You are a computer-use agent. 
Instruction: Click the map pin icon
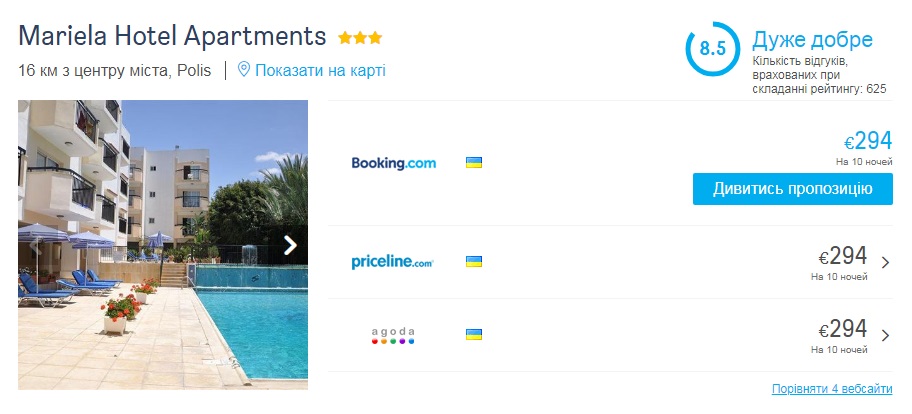click(x=243, y=70)
